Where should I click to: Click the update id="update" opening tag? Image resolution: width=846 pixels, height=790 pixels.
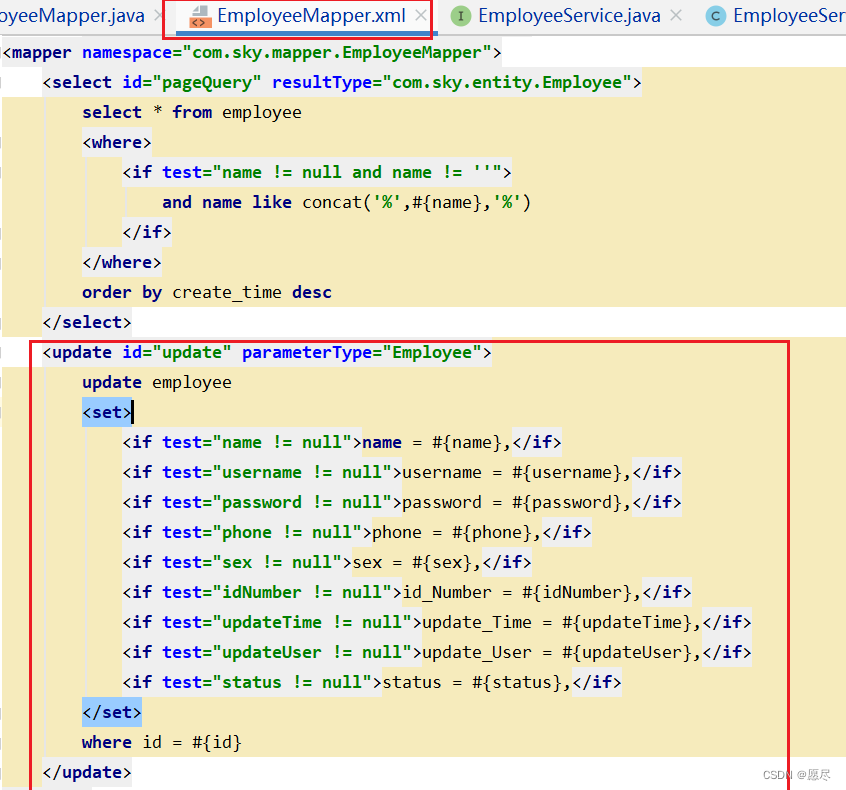coord(267,352)
